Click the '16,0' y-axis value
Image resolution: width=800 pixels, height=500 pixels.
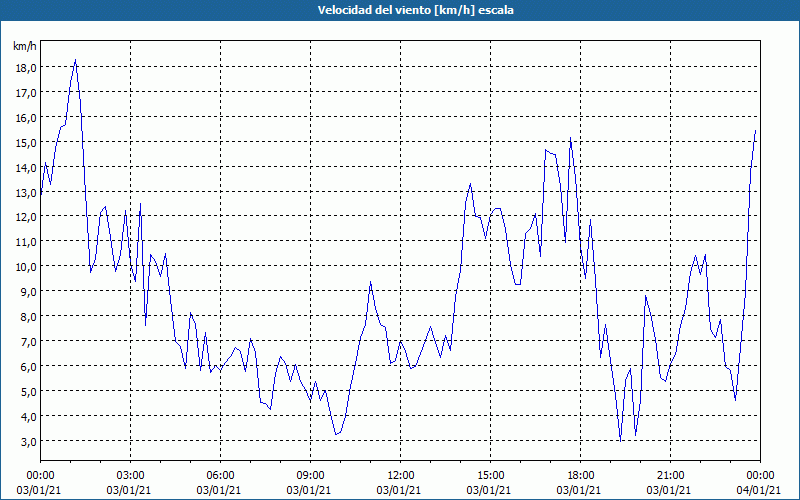(x=26, y=118)
